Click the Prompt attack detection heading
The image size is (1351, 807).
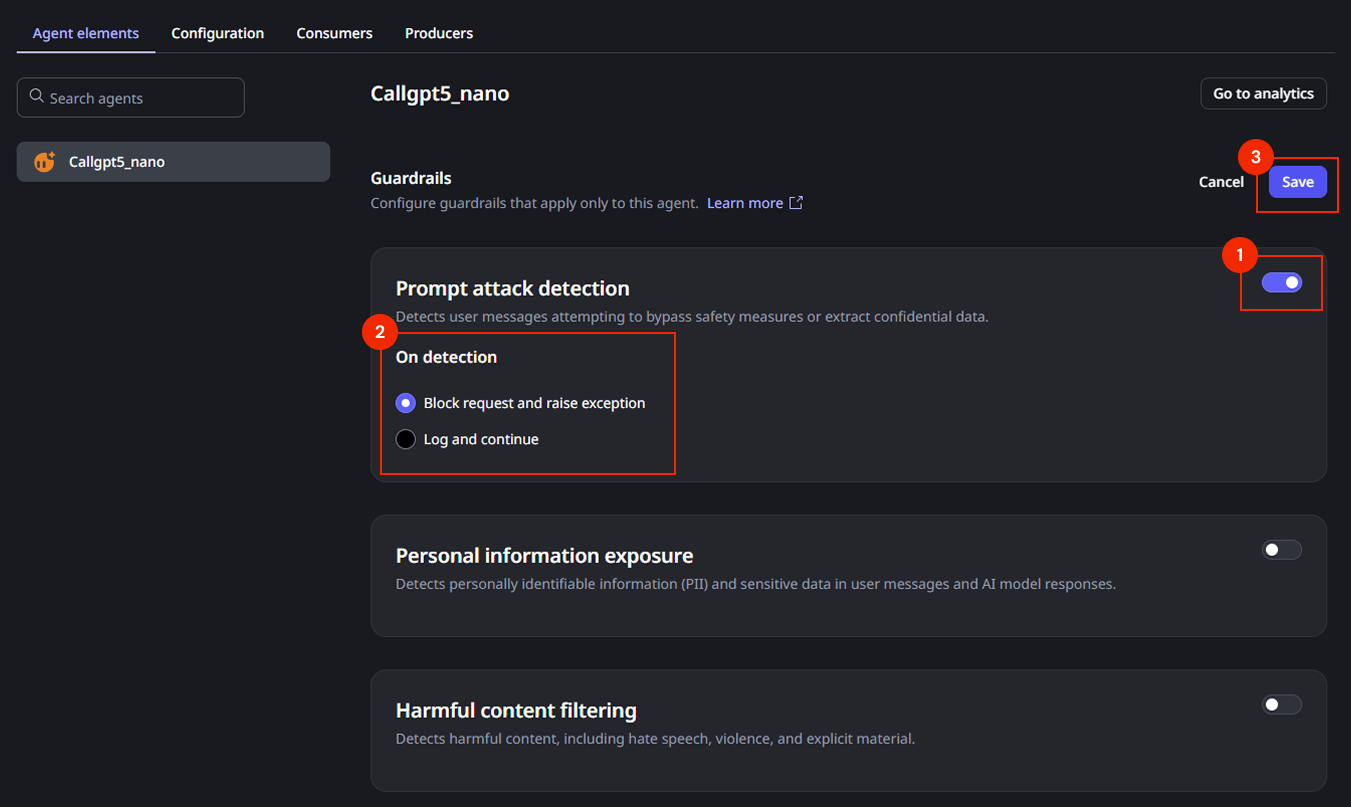coord(513,288)
